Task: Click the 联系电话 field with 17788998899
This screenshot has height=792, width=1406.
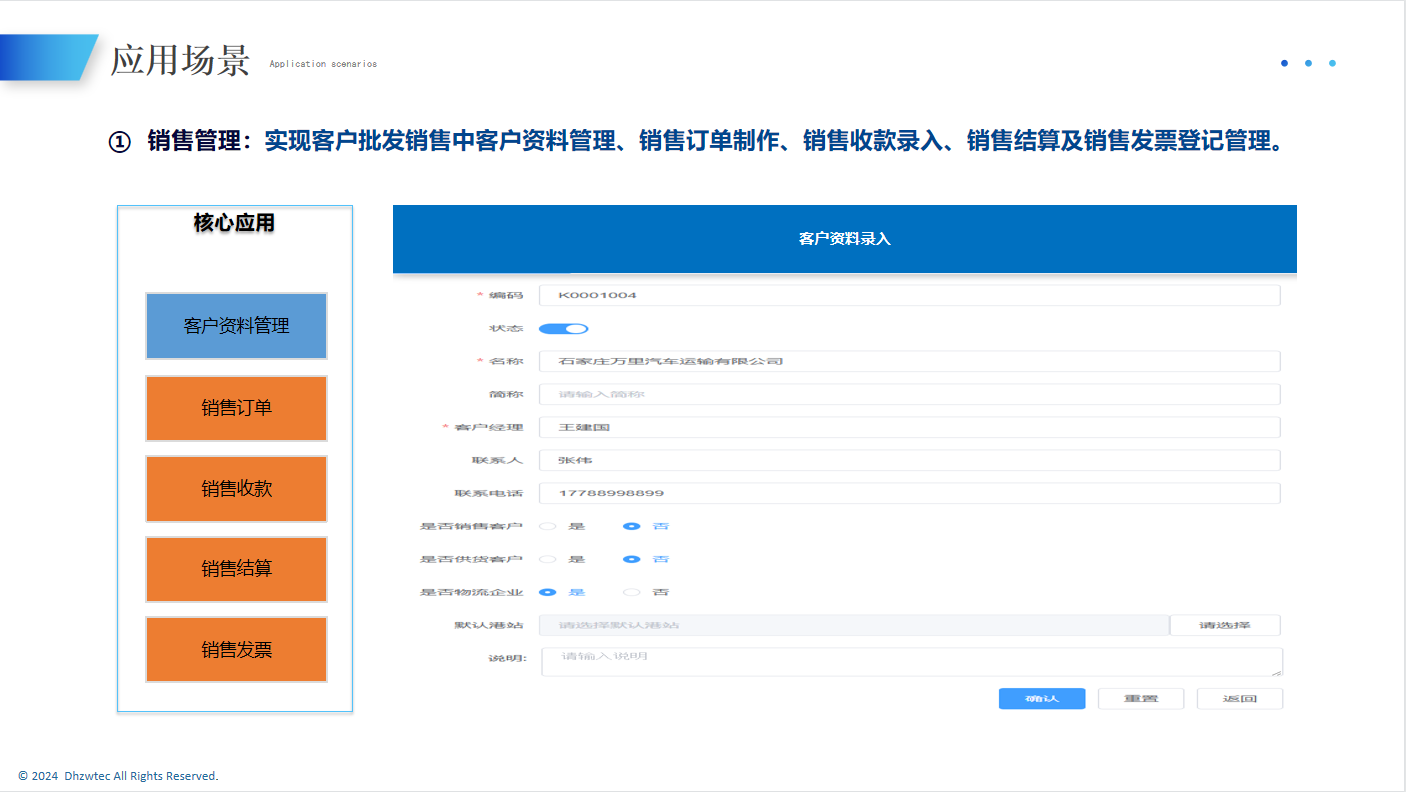Action: click(x=910, y=493)
